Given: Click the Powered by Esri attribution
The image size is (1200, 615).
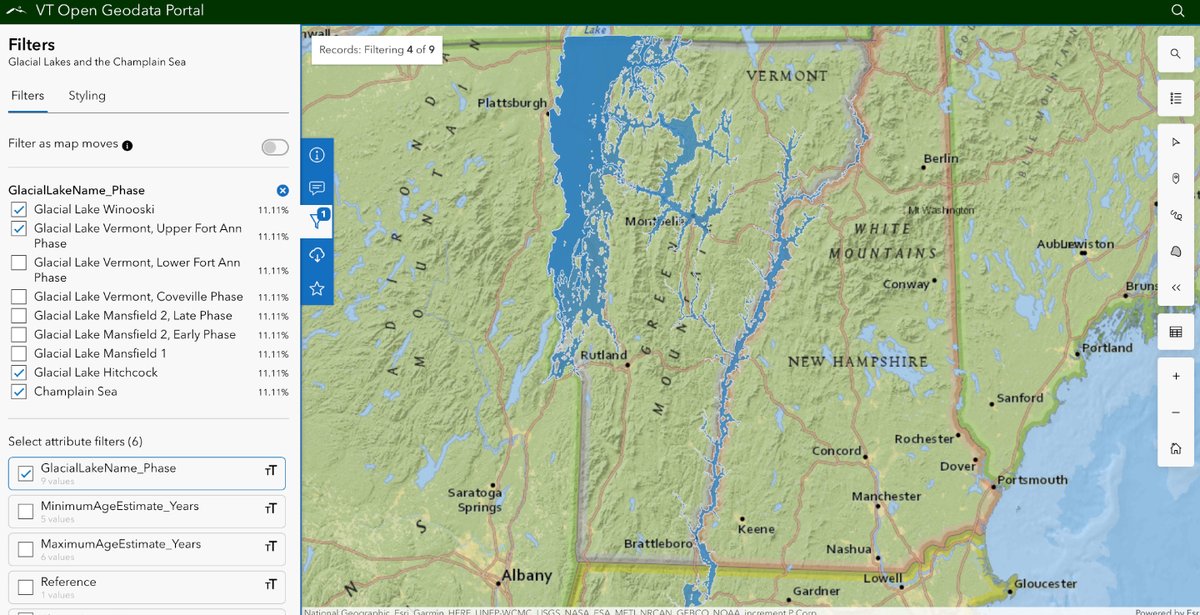Looking at the screenshot, I should coord(1167,611).
